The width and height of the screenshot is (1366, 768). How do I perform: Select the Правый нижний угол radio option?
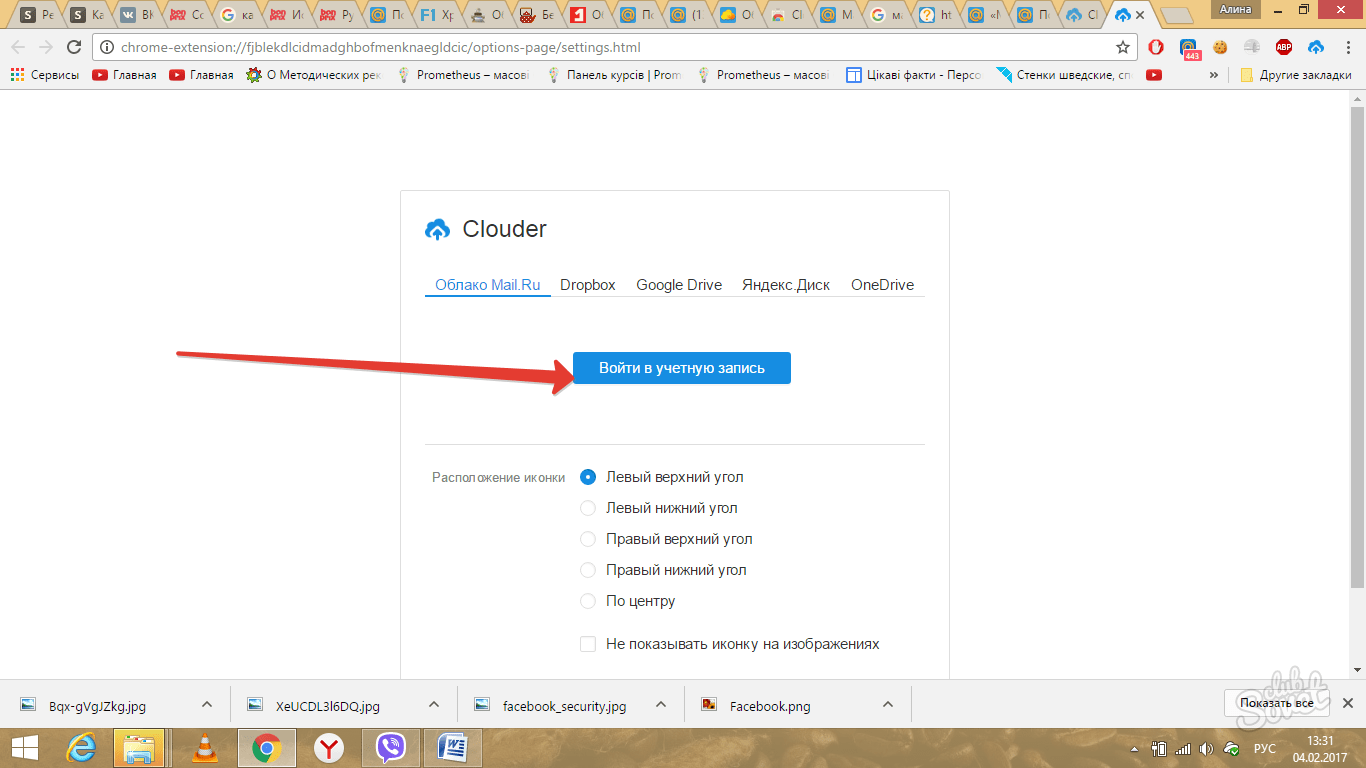click(x=588, y=570)
